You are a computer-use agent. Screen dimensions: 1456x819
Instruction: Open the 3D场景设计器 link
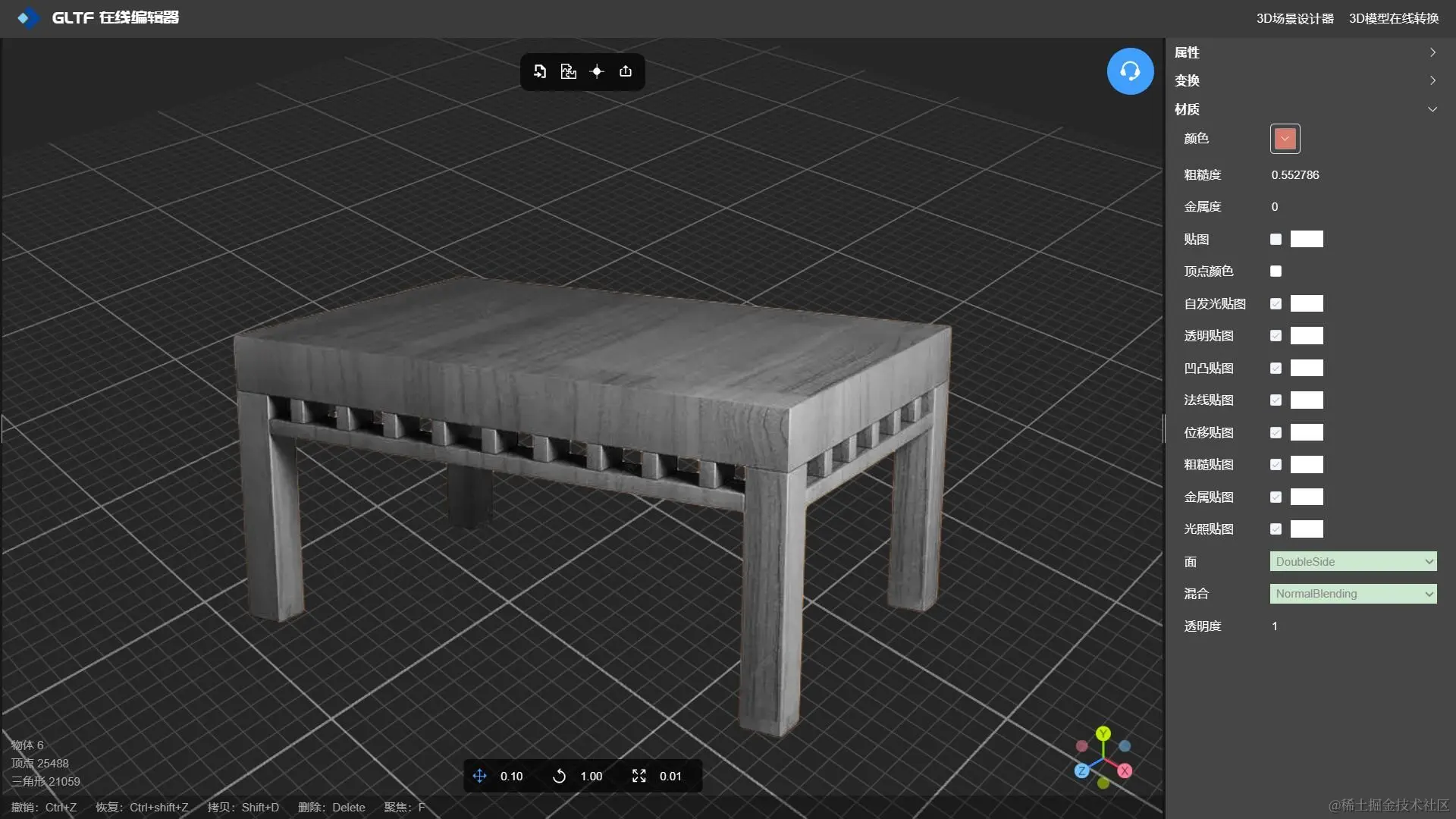click(x=1294, y=18)
